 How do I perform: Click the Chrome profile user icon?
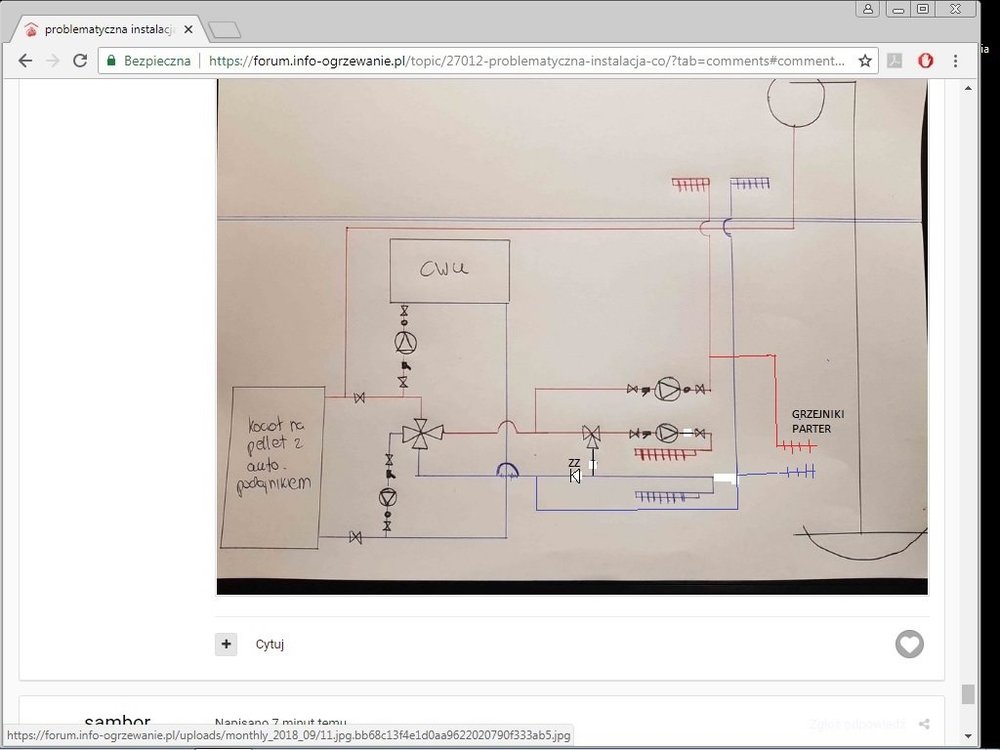(x=867, y=9)
